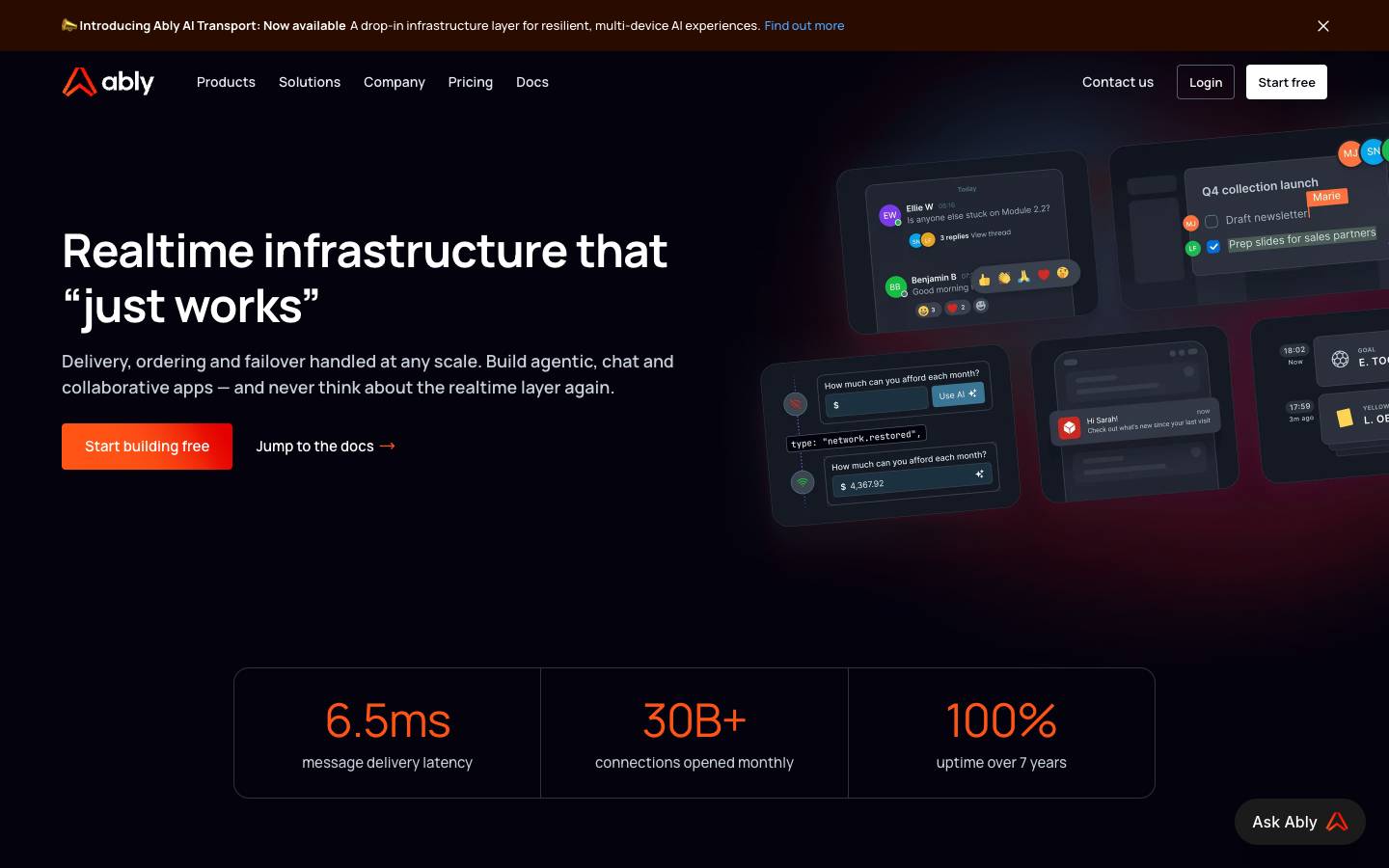The image size is (1389, 868).
Task: Pick the thumbs up reaction emoji
Action: 984,280
